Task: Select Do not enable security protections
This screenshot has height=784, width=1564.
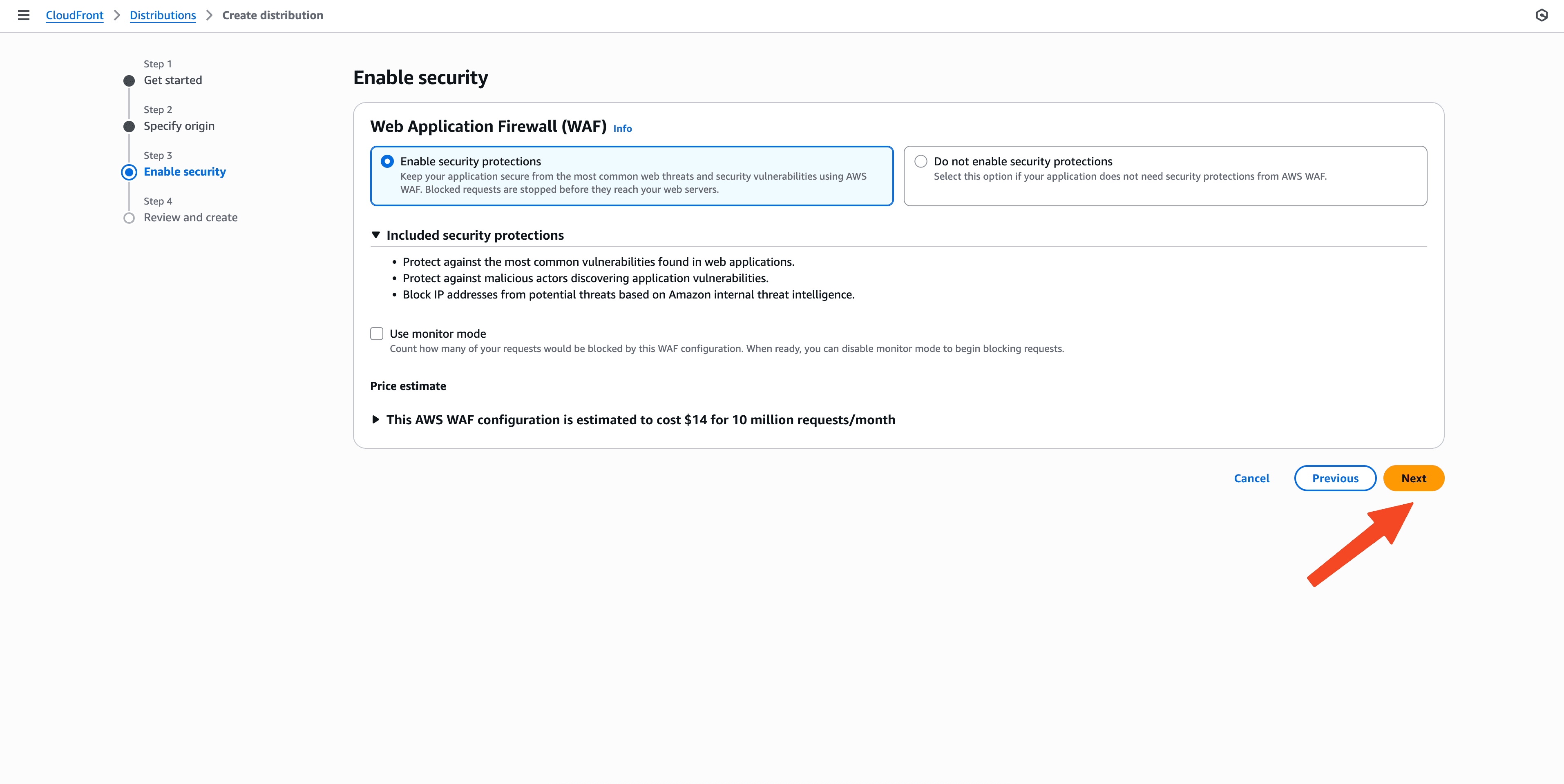Action: click(x=921, y=161)
